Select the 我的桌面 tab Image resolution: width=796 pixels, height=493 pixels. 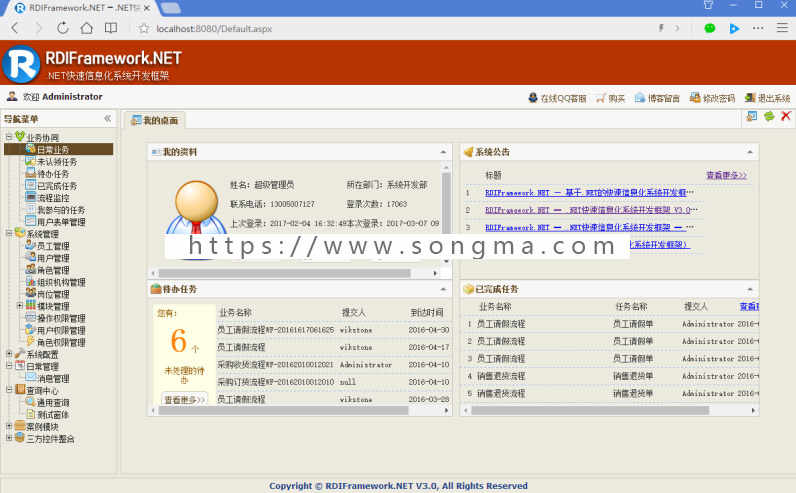click(155, 120)
